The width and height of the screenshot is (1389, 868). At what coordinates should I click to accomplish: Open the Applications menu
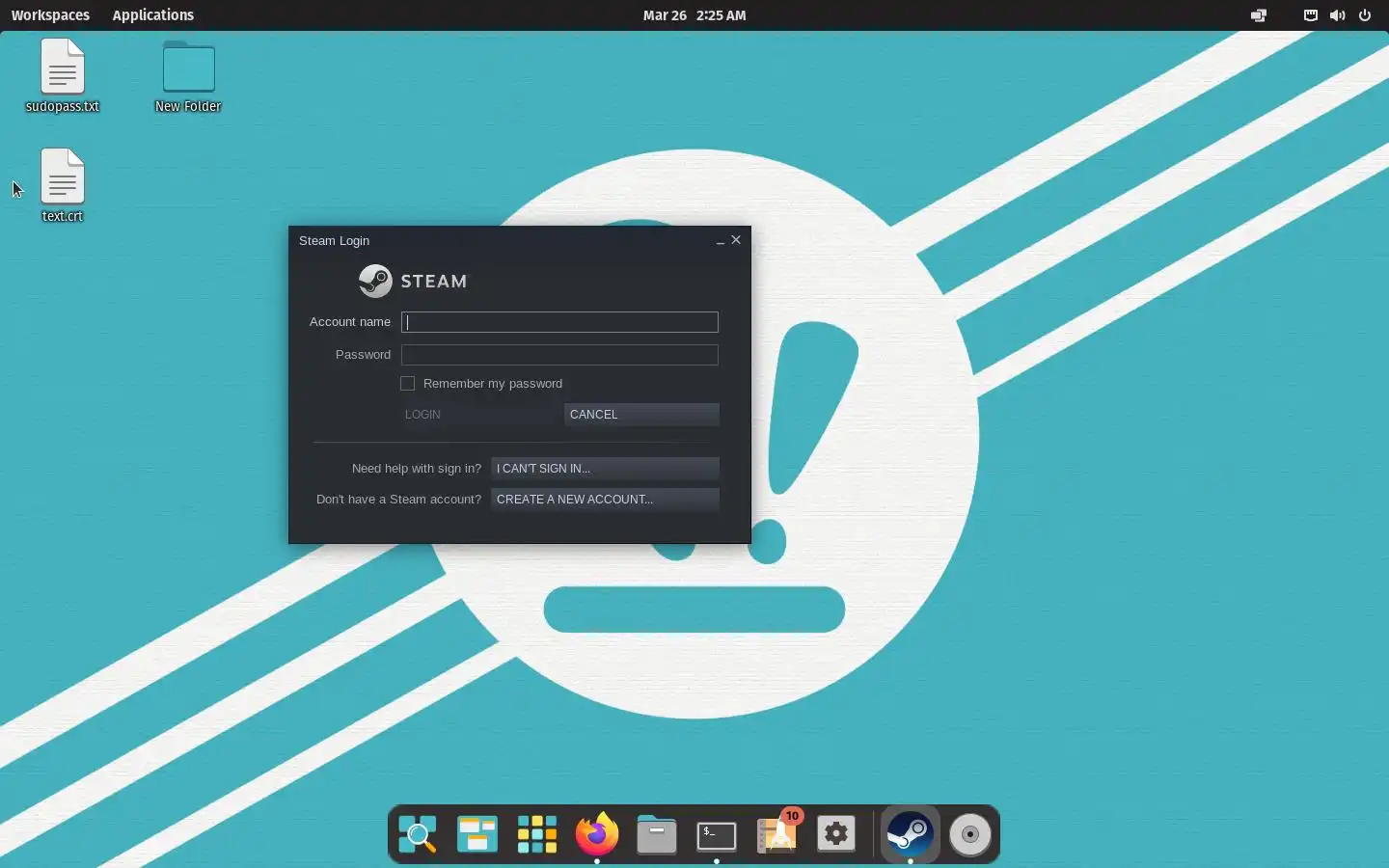[x=153, y=15]
